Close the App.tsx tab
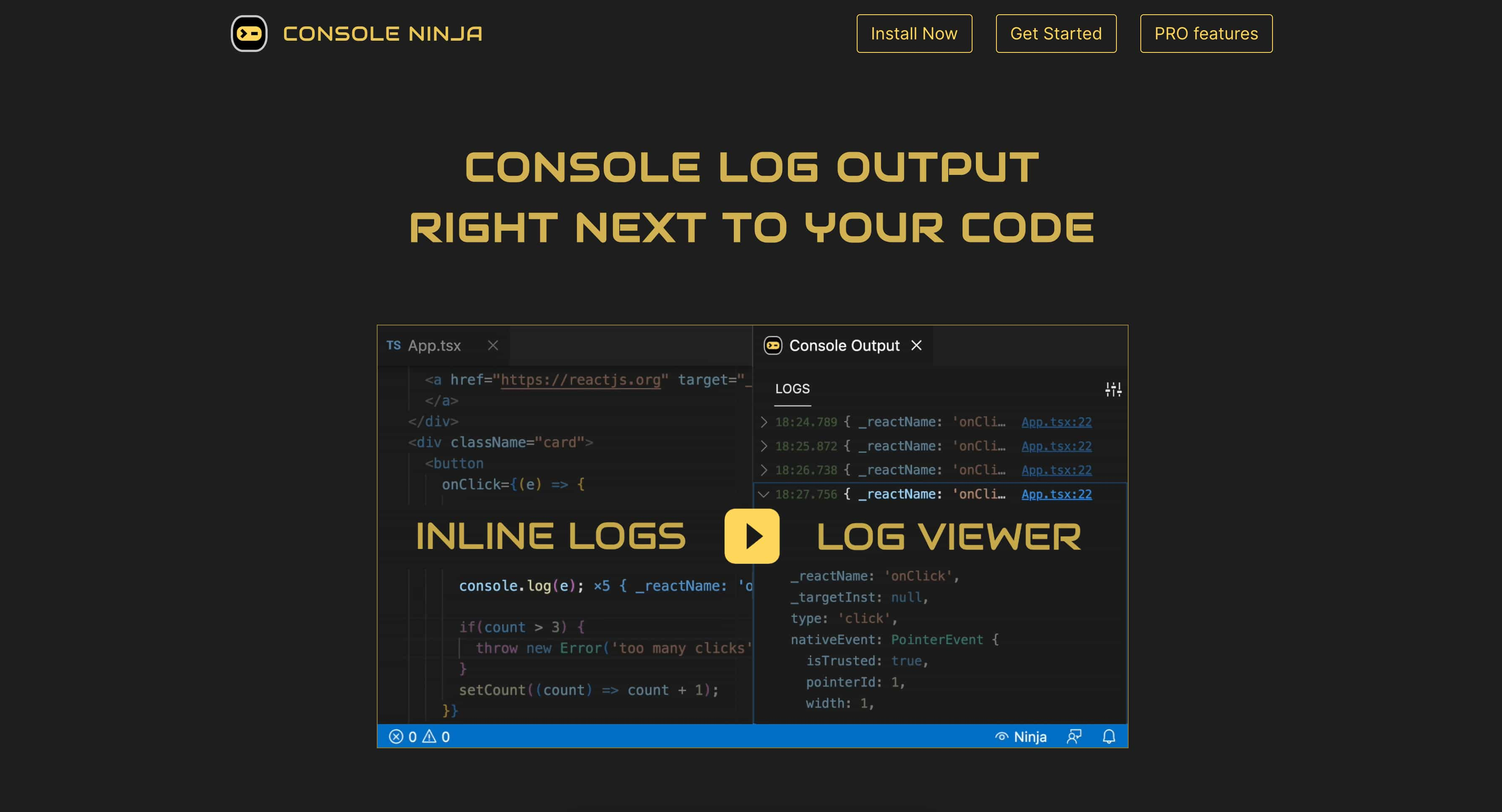 [493, 346]
